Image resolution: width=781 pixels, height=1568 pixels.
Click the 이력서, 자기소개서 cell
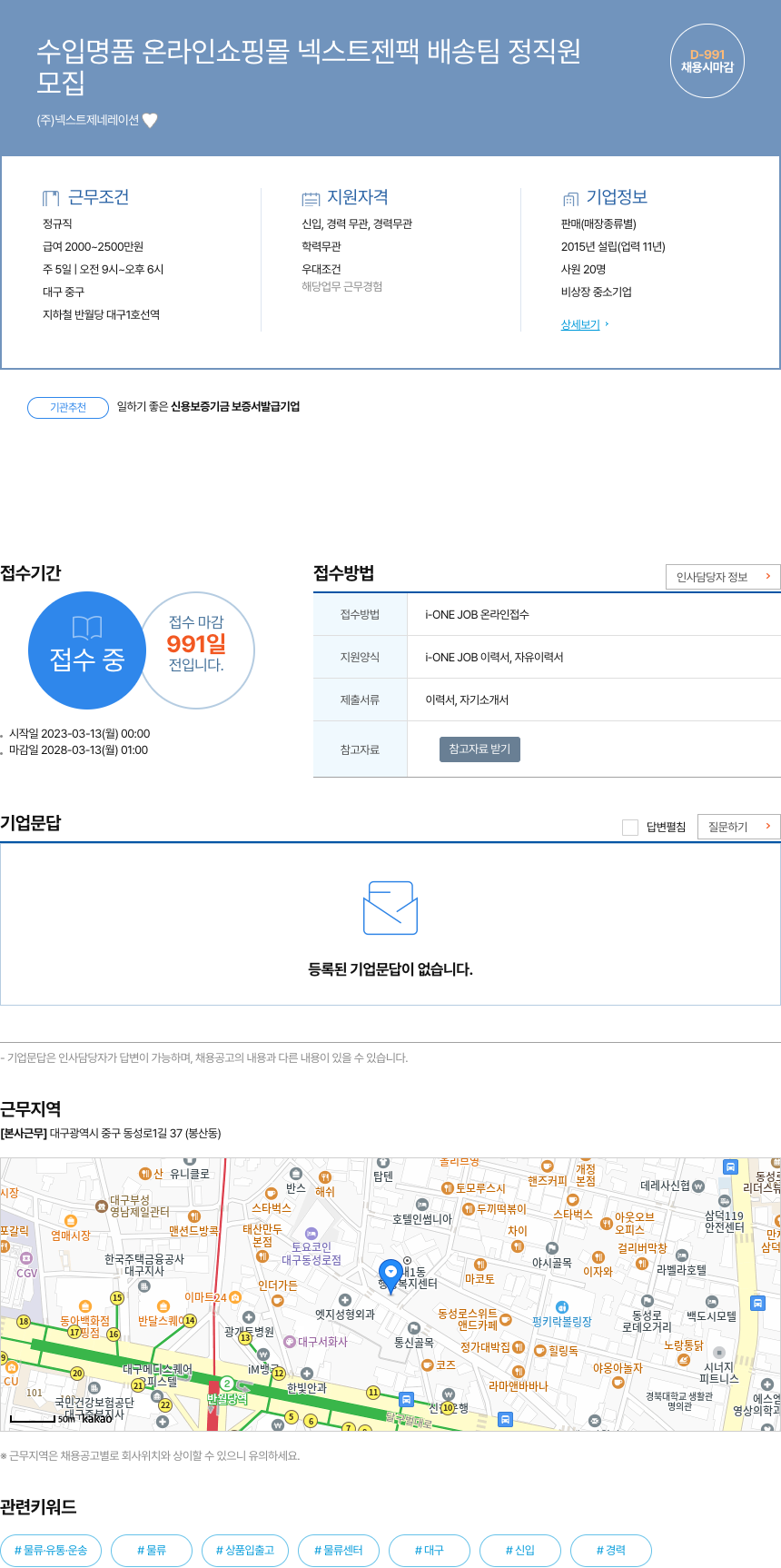[x=594, y=700]
